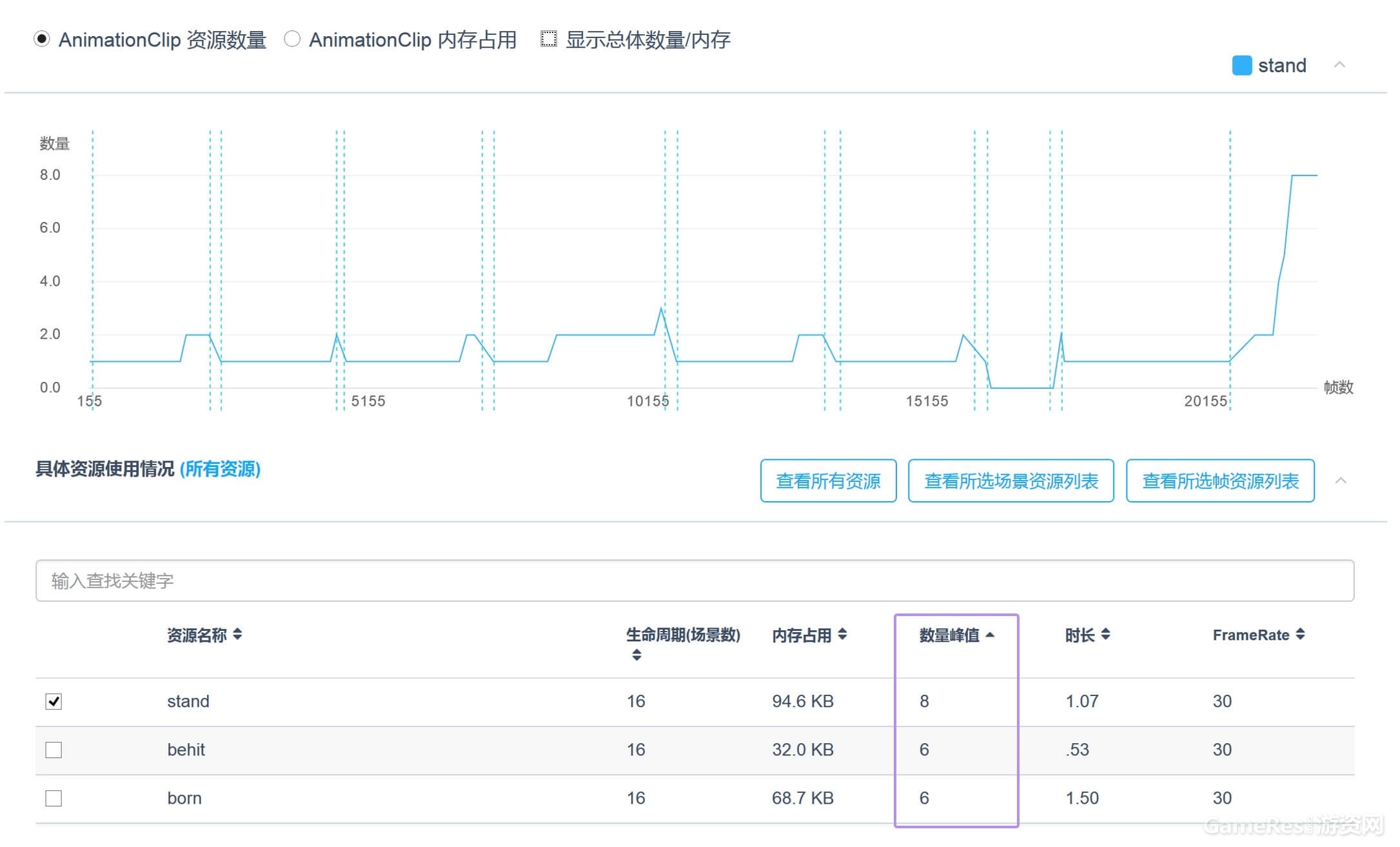1400x847 pixels.
Task: Collapse the resource usage section chevron
Action: [x=1341, y=481]
